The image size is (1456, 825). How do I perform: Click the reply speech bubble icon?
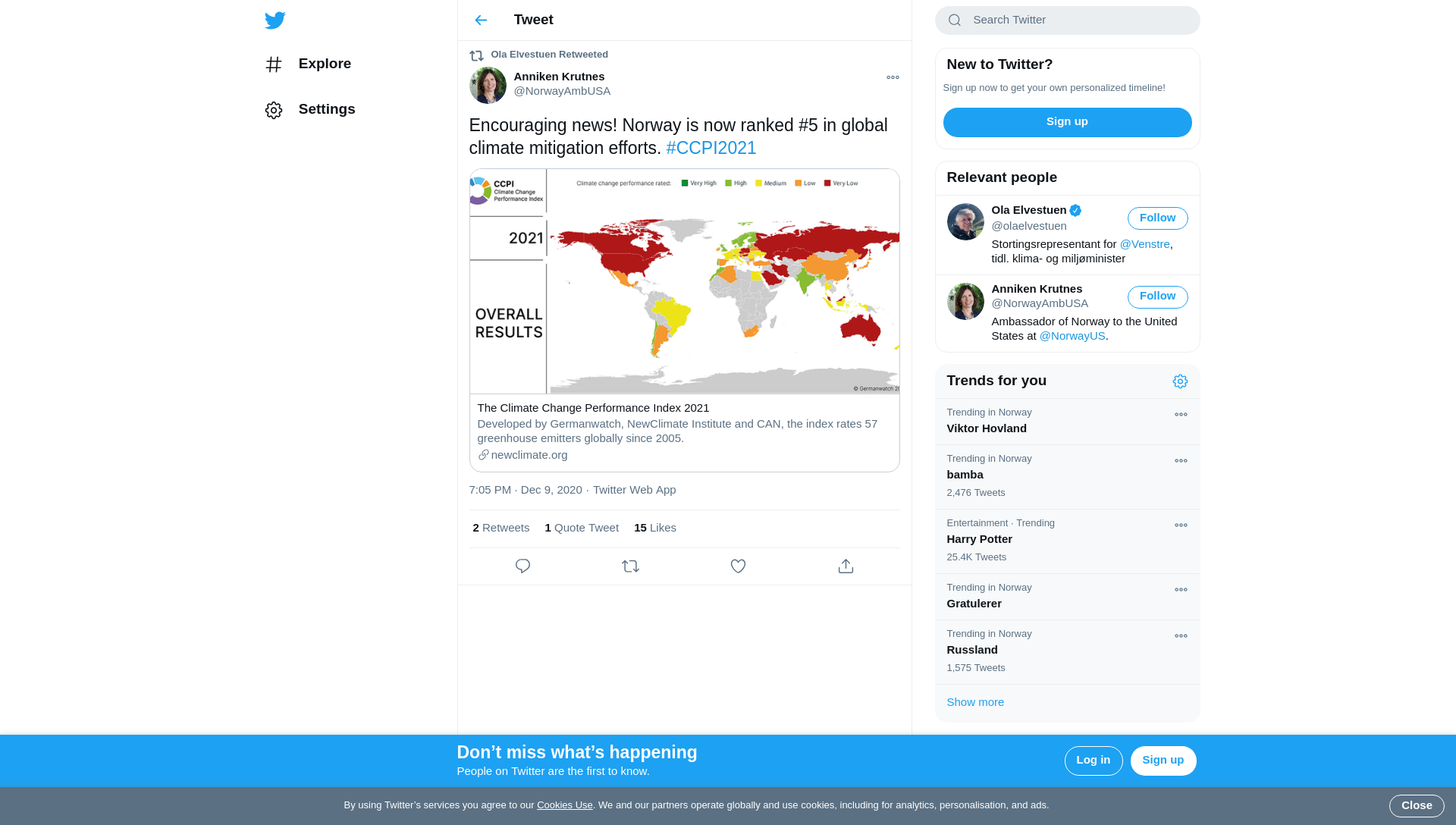coord(522,566)
